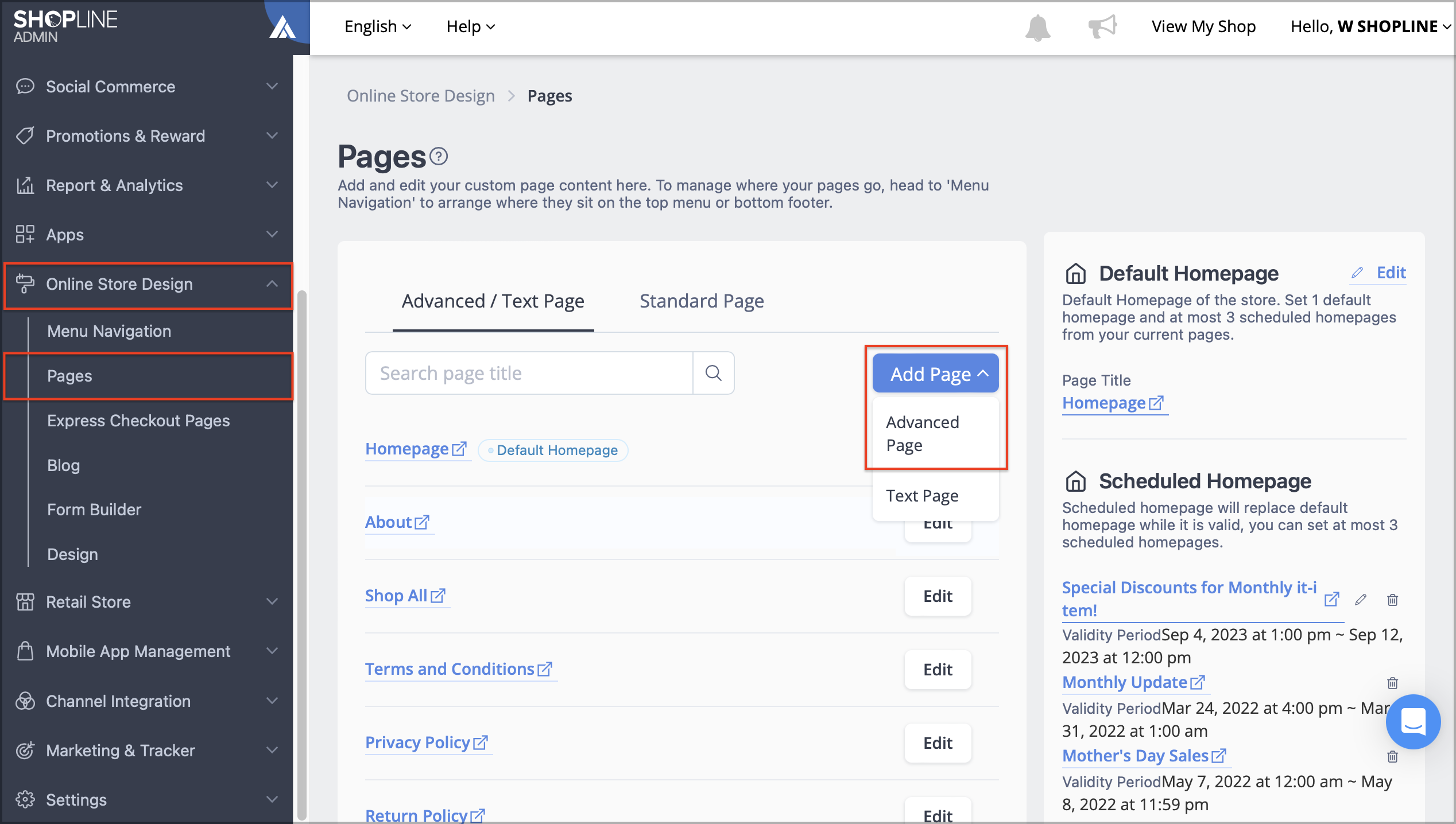
Task: Click Edit for the Shop All page
Action: [938, 596]
